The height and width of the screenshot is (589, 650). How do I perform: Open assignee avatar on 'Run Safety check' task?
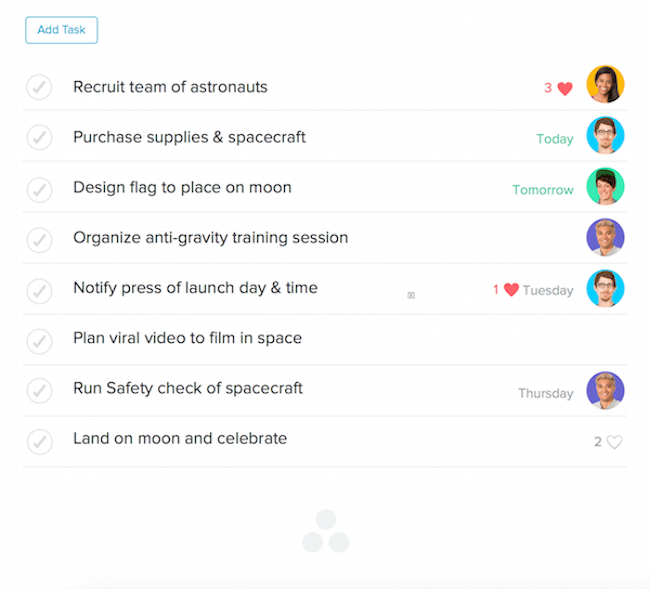tap(605, 391)
